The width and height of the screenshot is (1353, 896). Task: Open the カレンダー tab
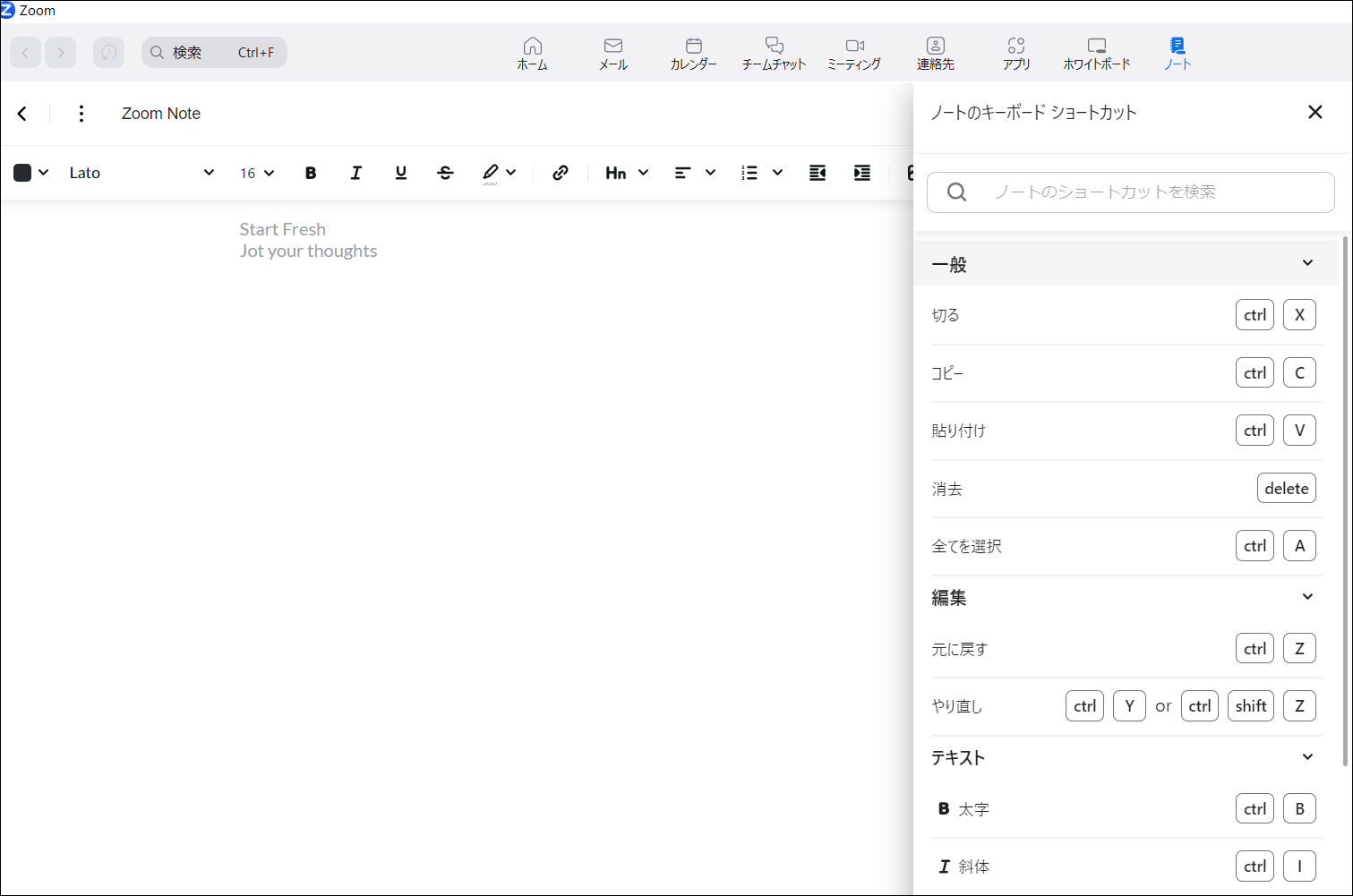pyautogui.click(x=694, y=54)
